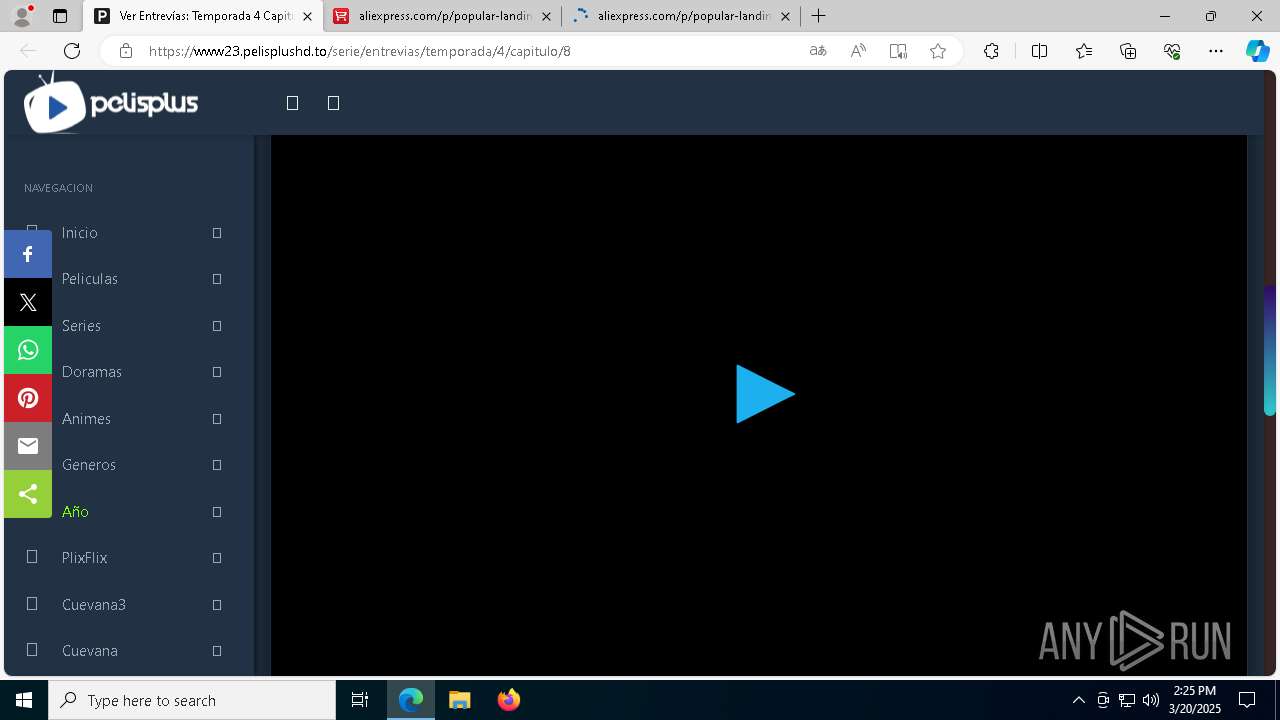
Task: Switch to first aliexpress tab
Action: pyautogui.click(x=443, y=16)
